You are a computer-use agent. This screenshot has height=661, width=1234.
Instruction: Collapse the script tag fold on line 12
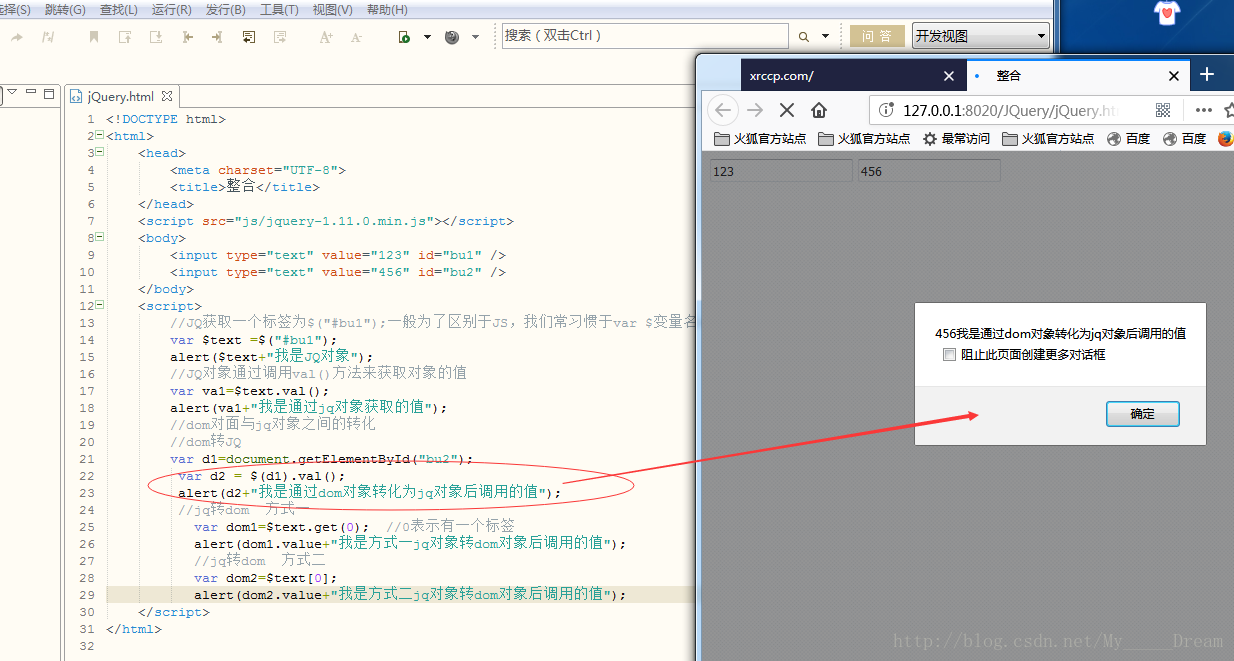(100, 306)
